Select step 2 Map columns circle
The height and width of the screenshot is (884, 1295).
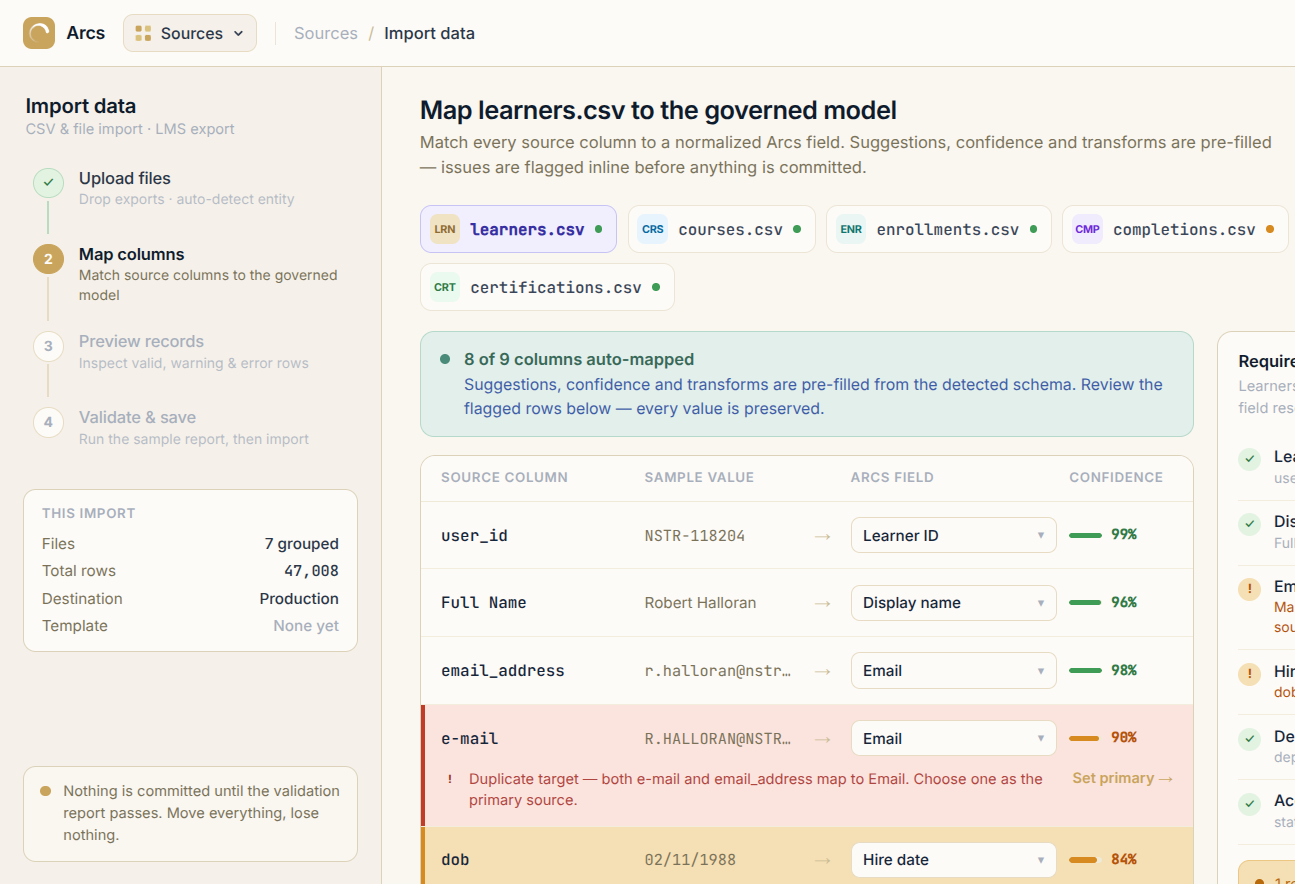48,259
